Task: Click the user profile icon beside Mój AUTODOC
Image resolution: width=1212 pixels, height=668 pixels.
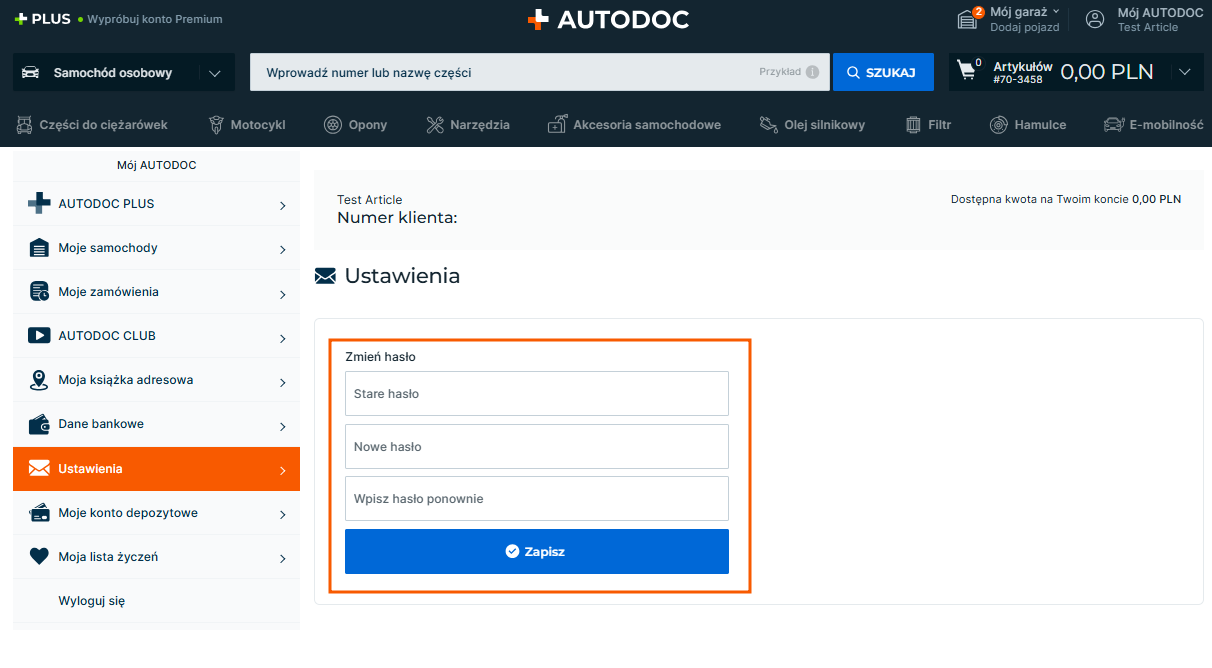Action: pyautogui.click(x=1096, y=19)
